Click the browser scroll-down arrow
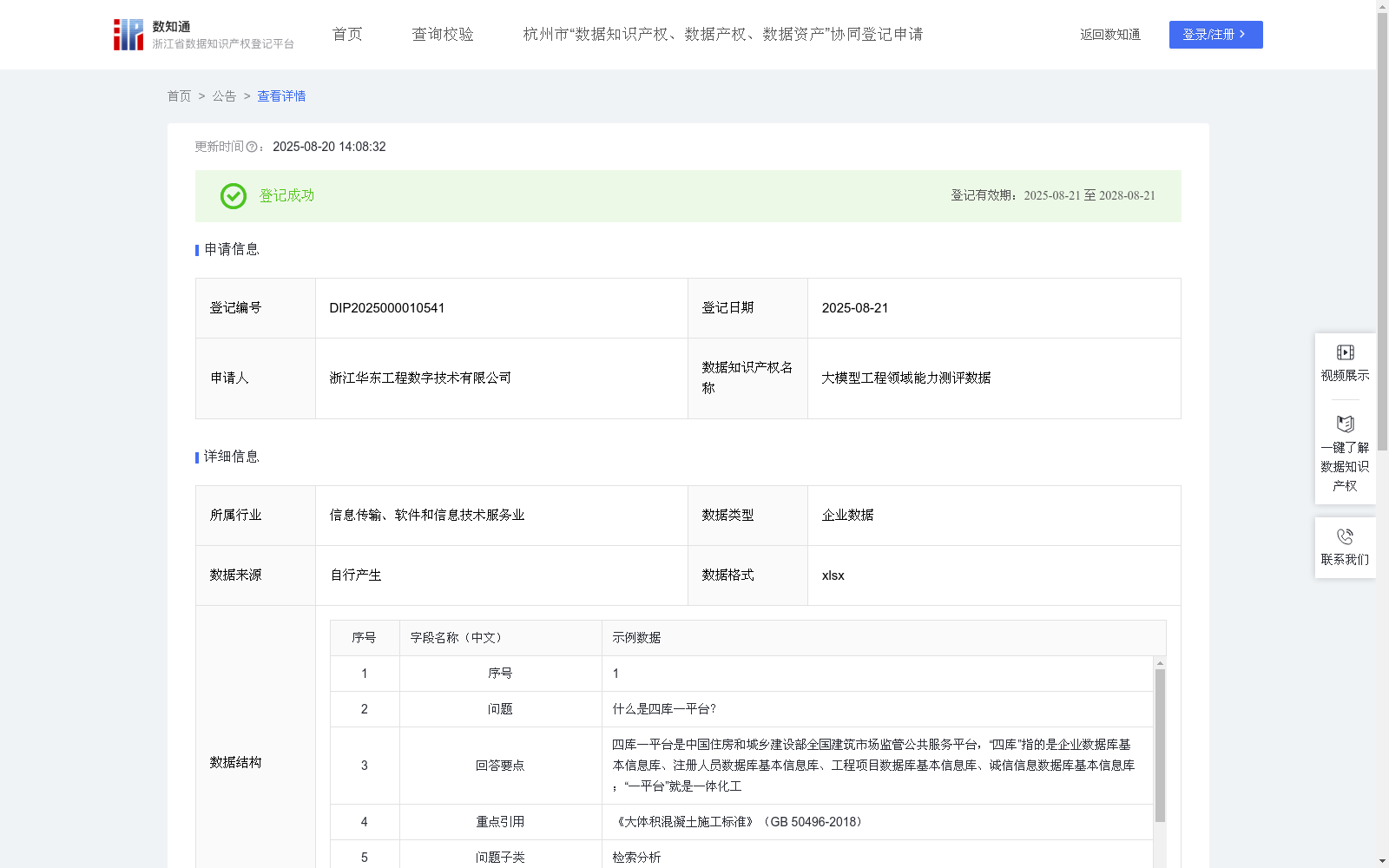This screenshot has width=1389, height=868. click(1382, 861)
